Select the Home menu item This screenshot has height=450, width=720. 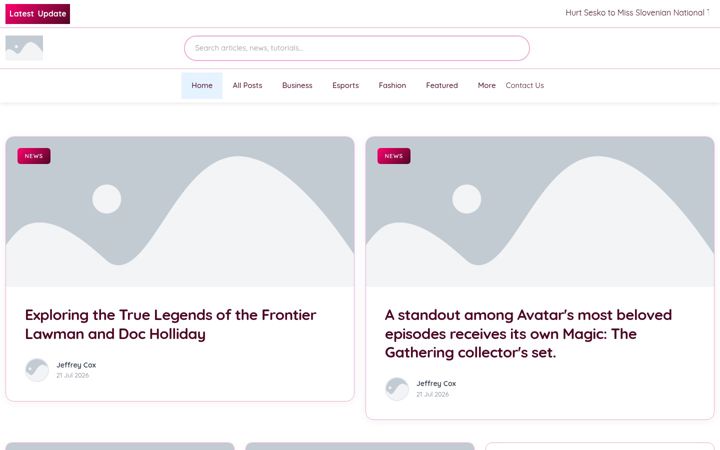[x=202, y=85]
